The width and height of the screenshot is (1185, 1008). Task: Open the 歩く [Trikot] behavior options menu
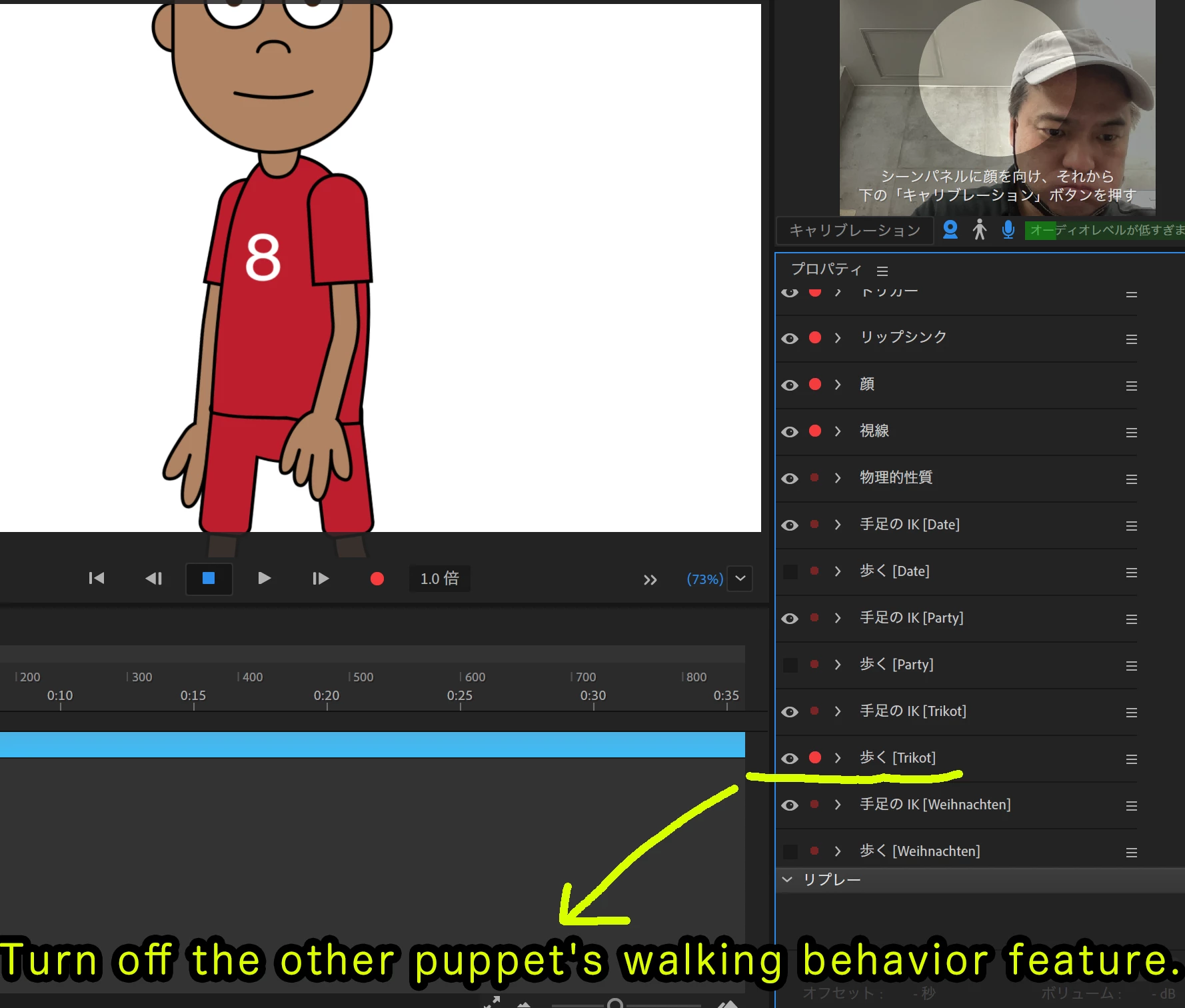pyautogui.click(x=1131, y=759)
